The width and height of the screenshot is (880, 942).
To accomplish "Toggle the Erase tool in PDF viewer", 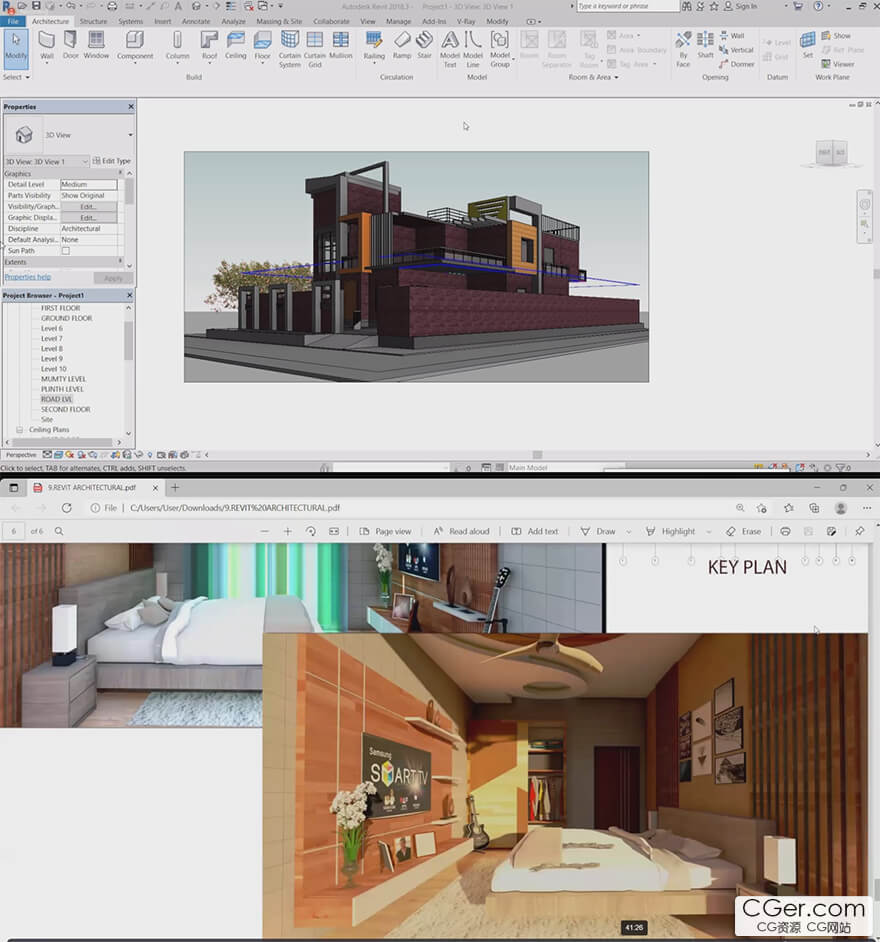I will (x=744, y=531).
